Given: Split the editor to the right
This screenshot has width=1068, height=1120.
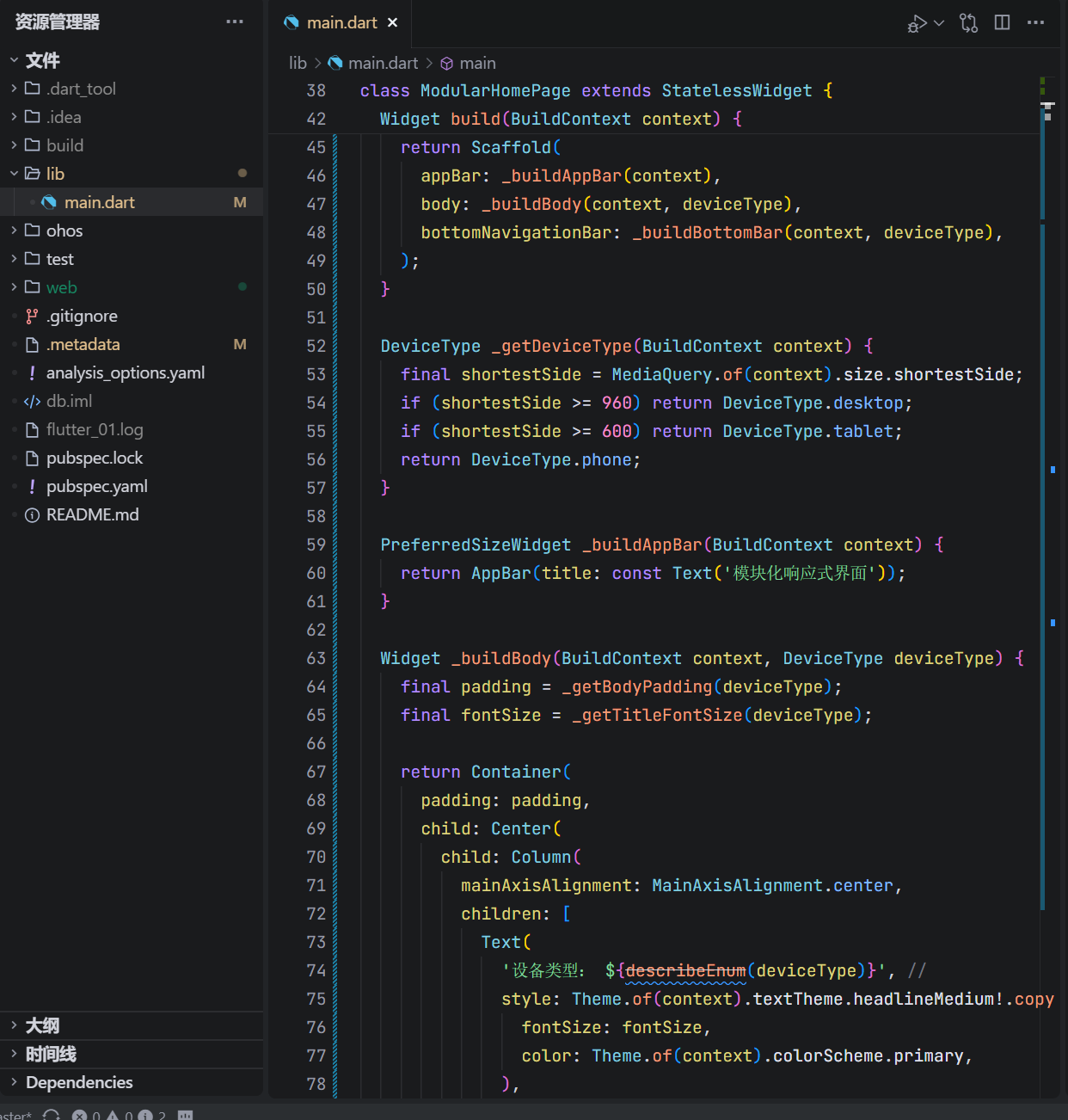Looking at the screenshot, I should tap(1002, 22).
